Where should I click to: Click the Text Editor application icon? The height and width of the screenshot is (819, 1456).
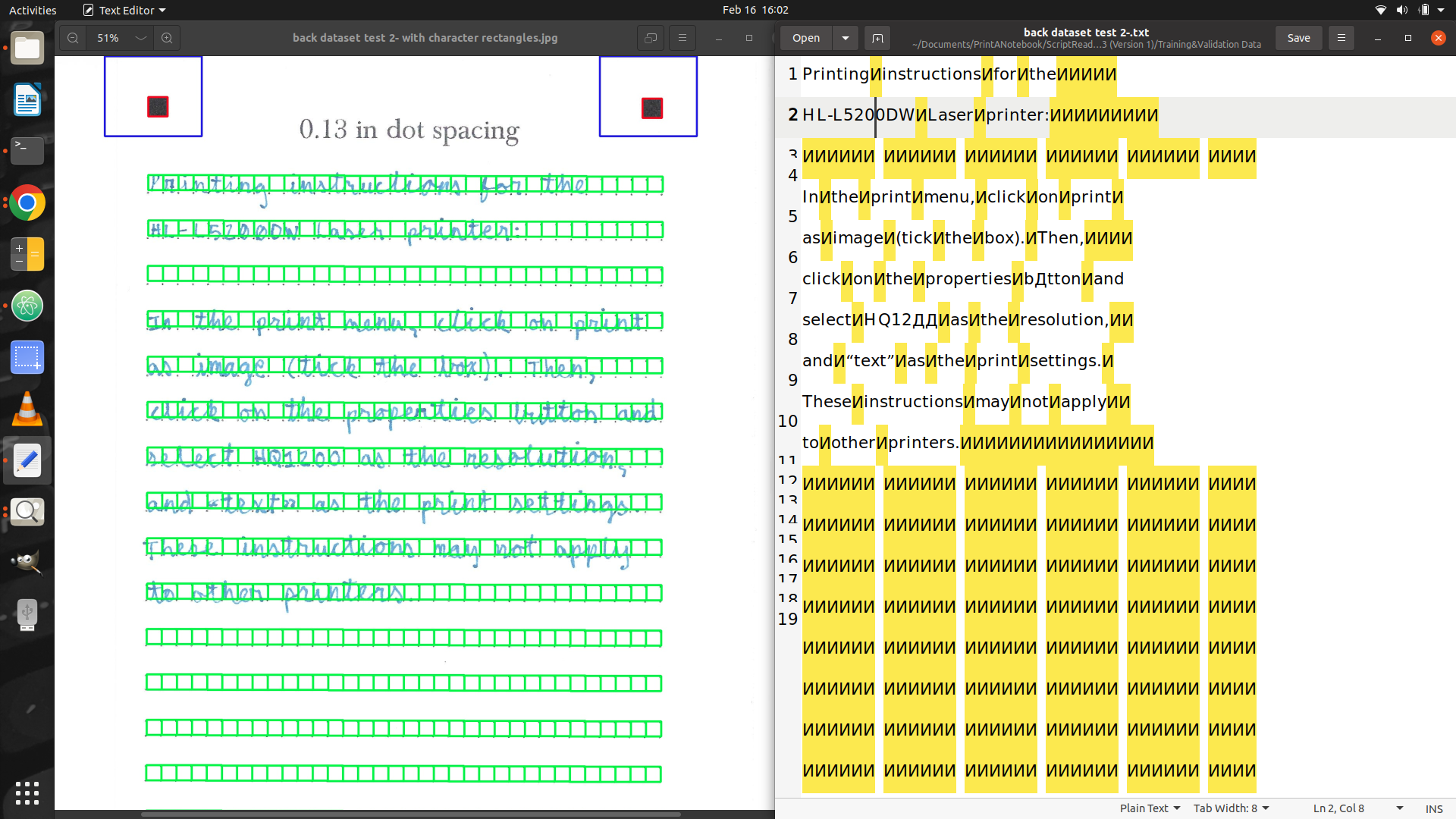click(27, 461)
